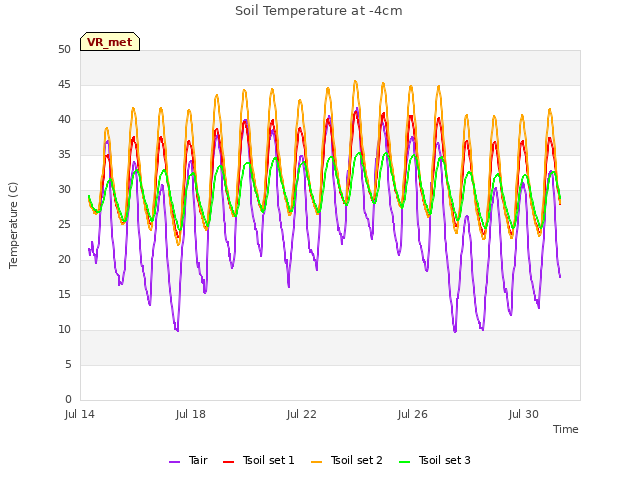
Task: Click the chart title Soil Temperature at -4cm
Action: (319, 11)
